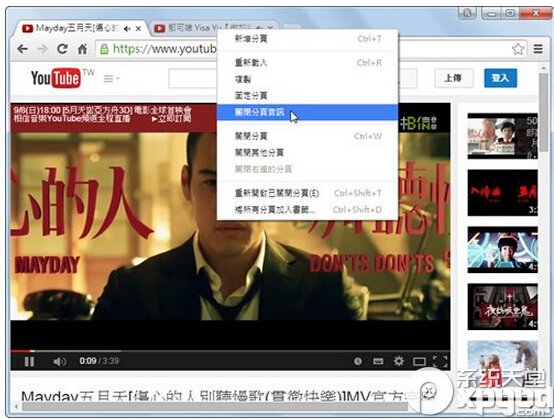Select 複製 in the context menu
The height and width of the screenshot is (419, 554).
(307, 79)
